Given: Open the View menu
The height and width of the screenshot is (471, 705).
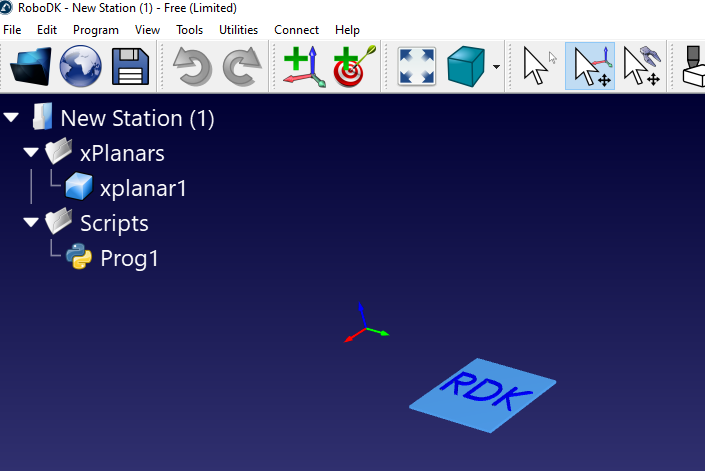Looking at the screenshot, I should click(147, 30).
